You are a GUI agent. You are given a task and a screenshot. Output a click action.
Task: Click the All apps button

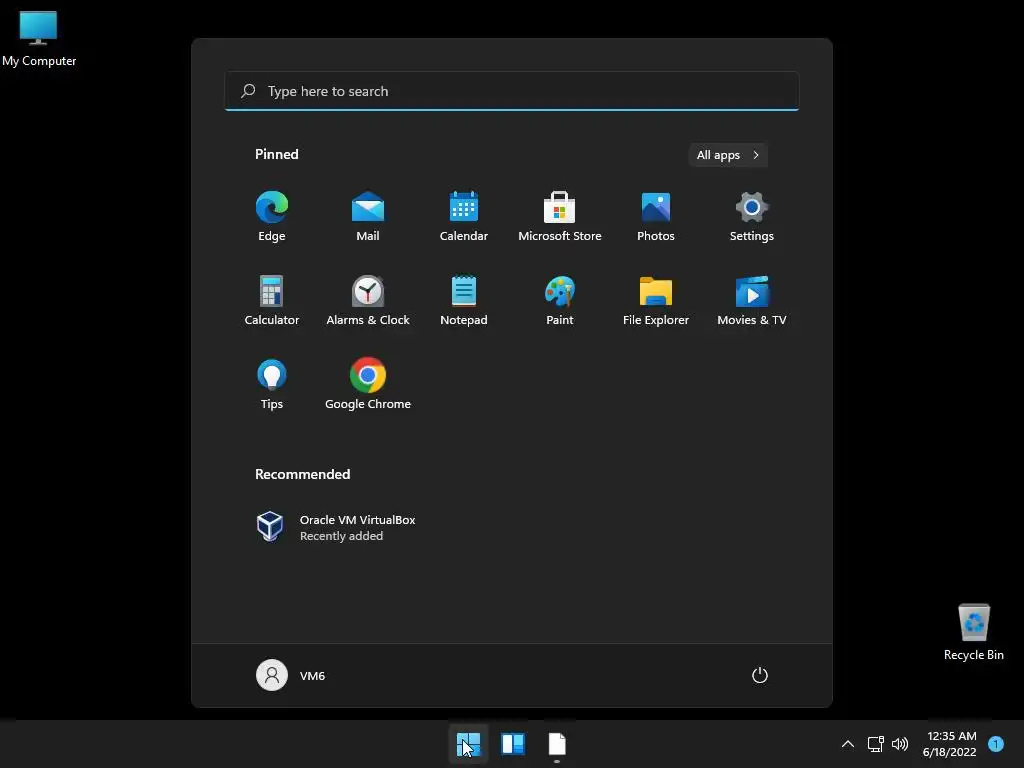click(x=728, y=155)
